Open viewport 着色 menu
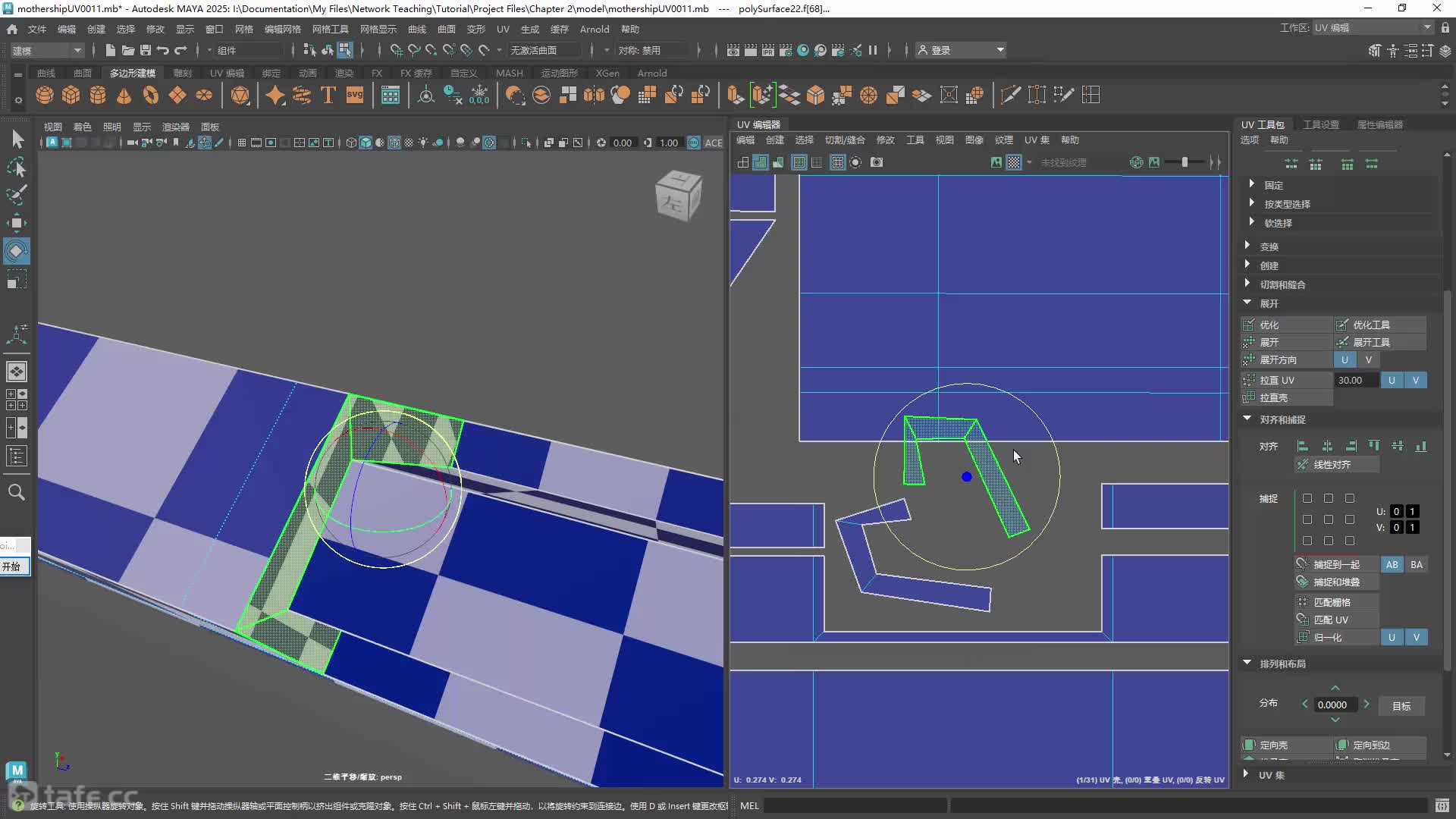Viewport: 1456px width, 819px height. [x=82, y=127]
